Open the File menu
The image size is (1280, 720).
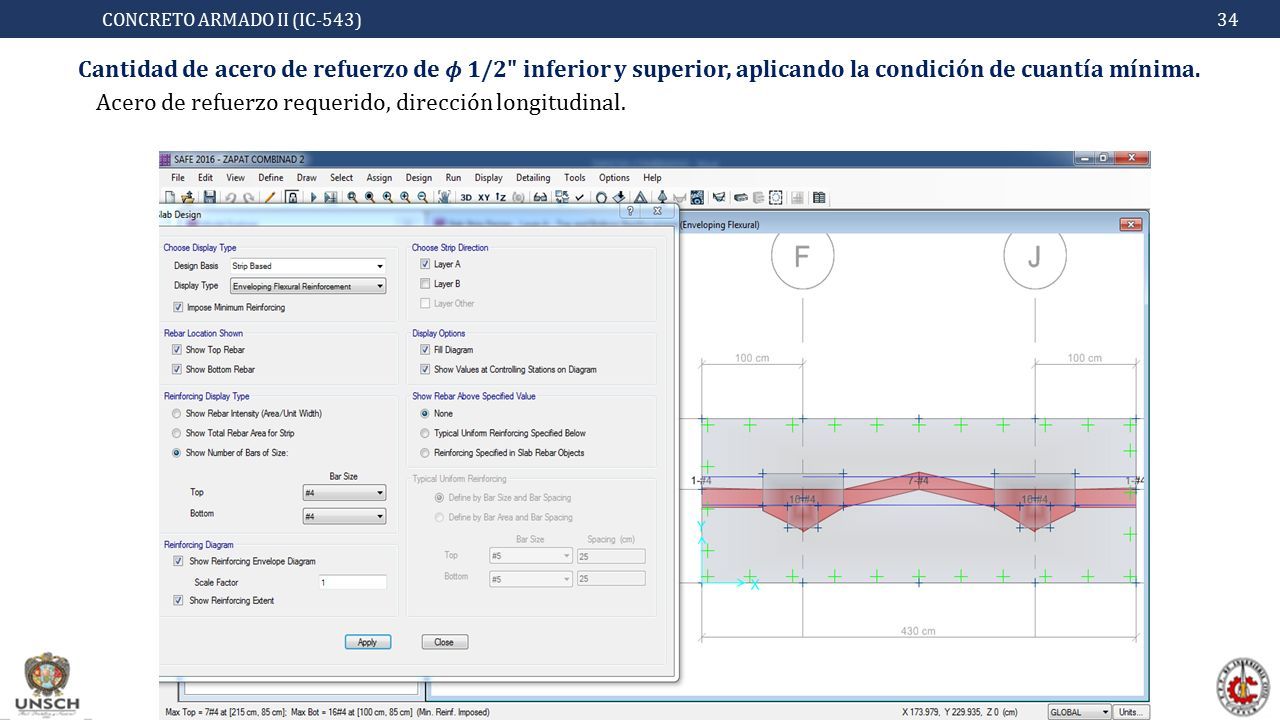[x=178, y=178]
